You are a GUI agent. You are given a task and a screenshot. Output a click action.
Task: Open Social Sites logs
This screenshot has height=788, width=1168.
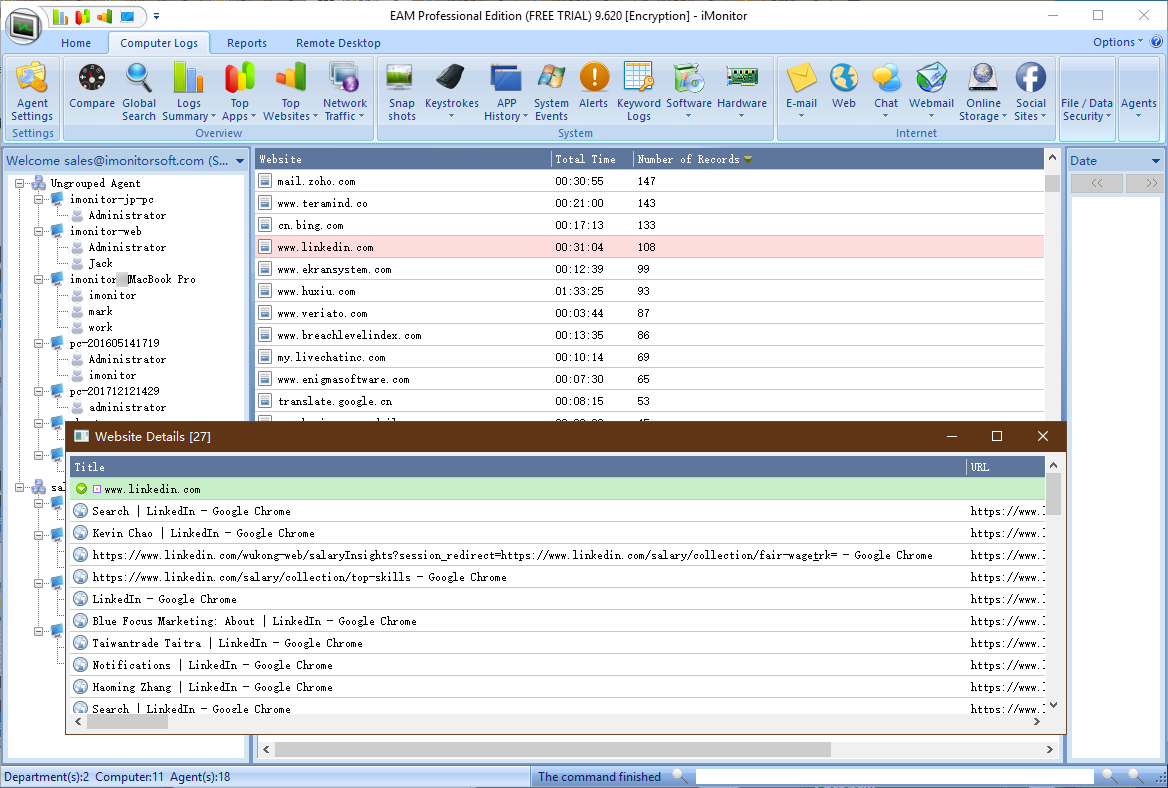(x=1030, y=92)
